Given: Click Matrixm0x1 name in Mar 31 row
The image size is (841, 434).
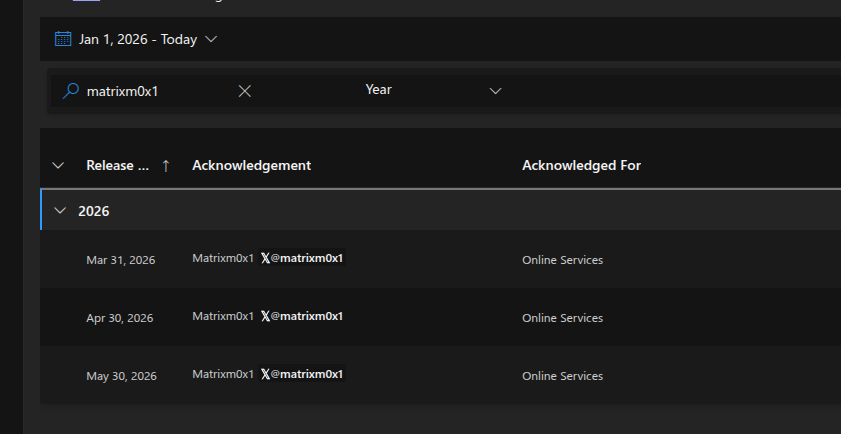Looking at the screenshot, I should (223, 258).
